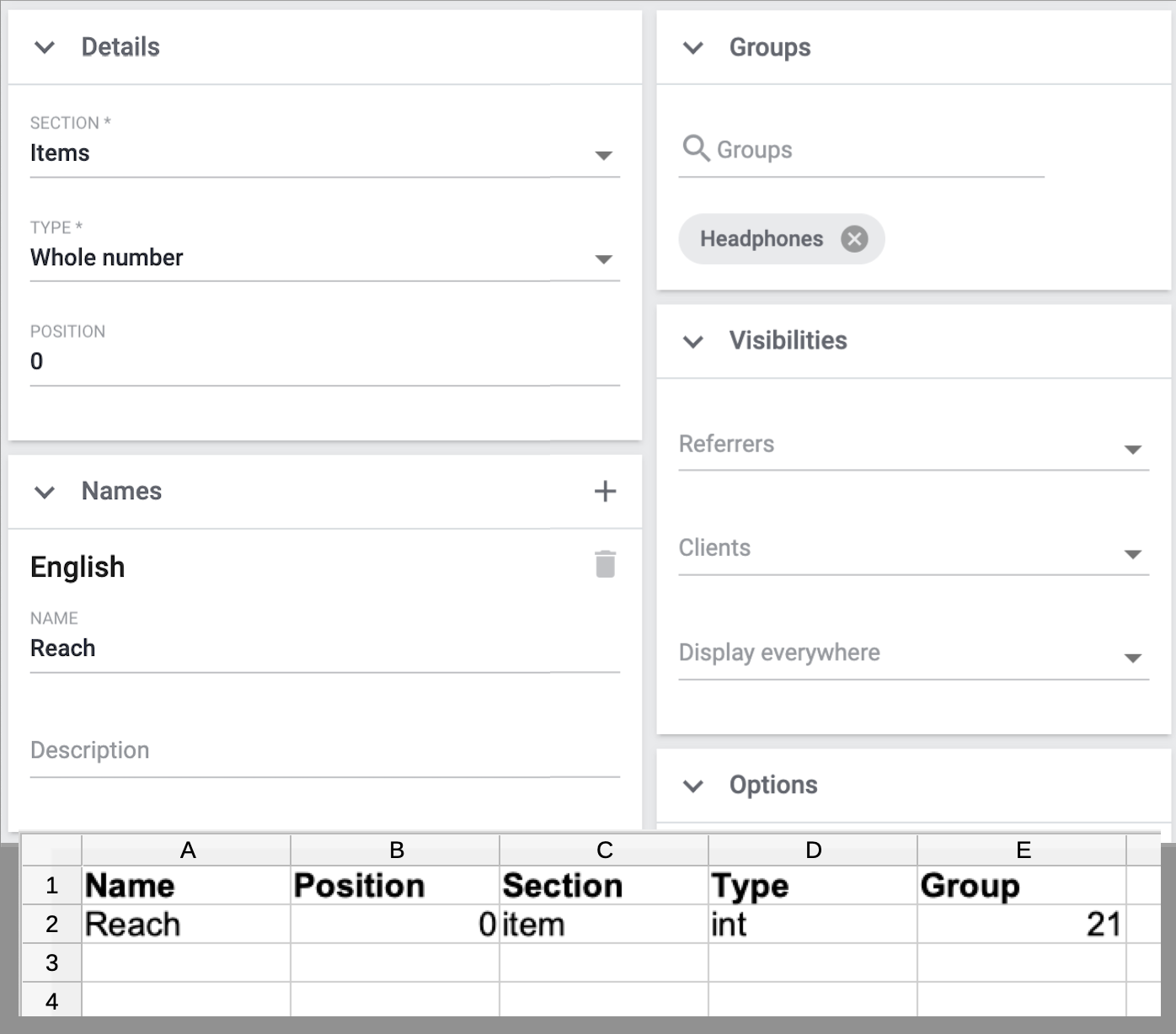Select spreadsheet cell A2 containing Reach
The height and width of the screenshot is (1034, 1176).
[186, 925]
